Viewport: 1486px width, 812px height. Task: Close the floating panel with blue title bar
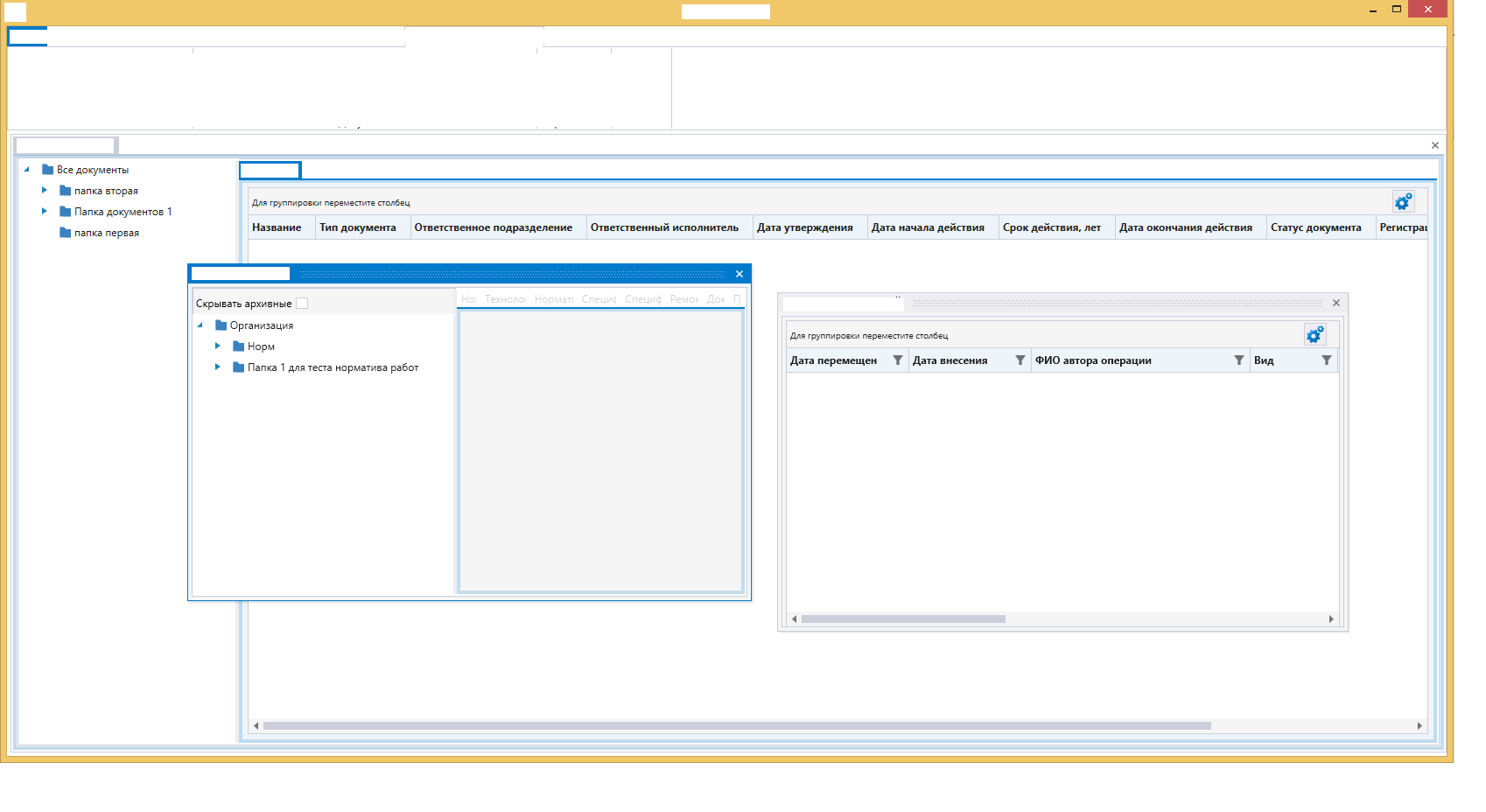(739, 274)
